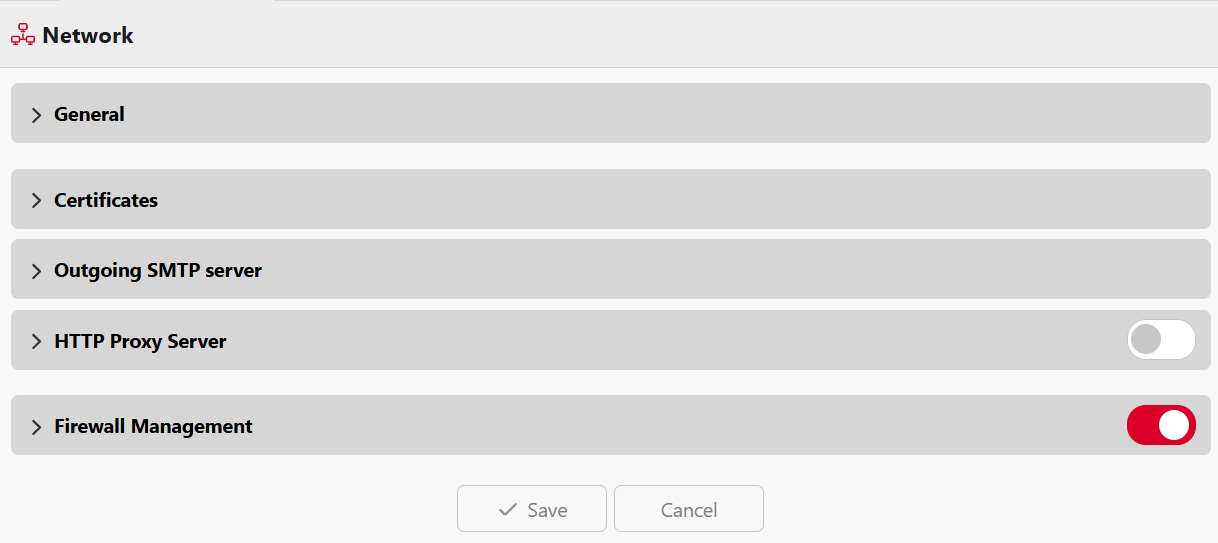Click the Firewall Management label text

pos(153,426)
